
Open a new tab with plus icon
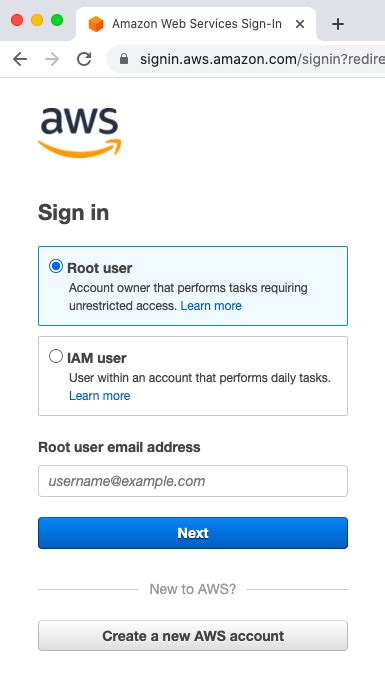338,24
